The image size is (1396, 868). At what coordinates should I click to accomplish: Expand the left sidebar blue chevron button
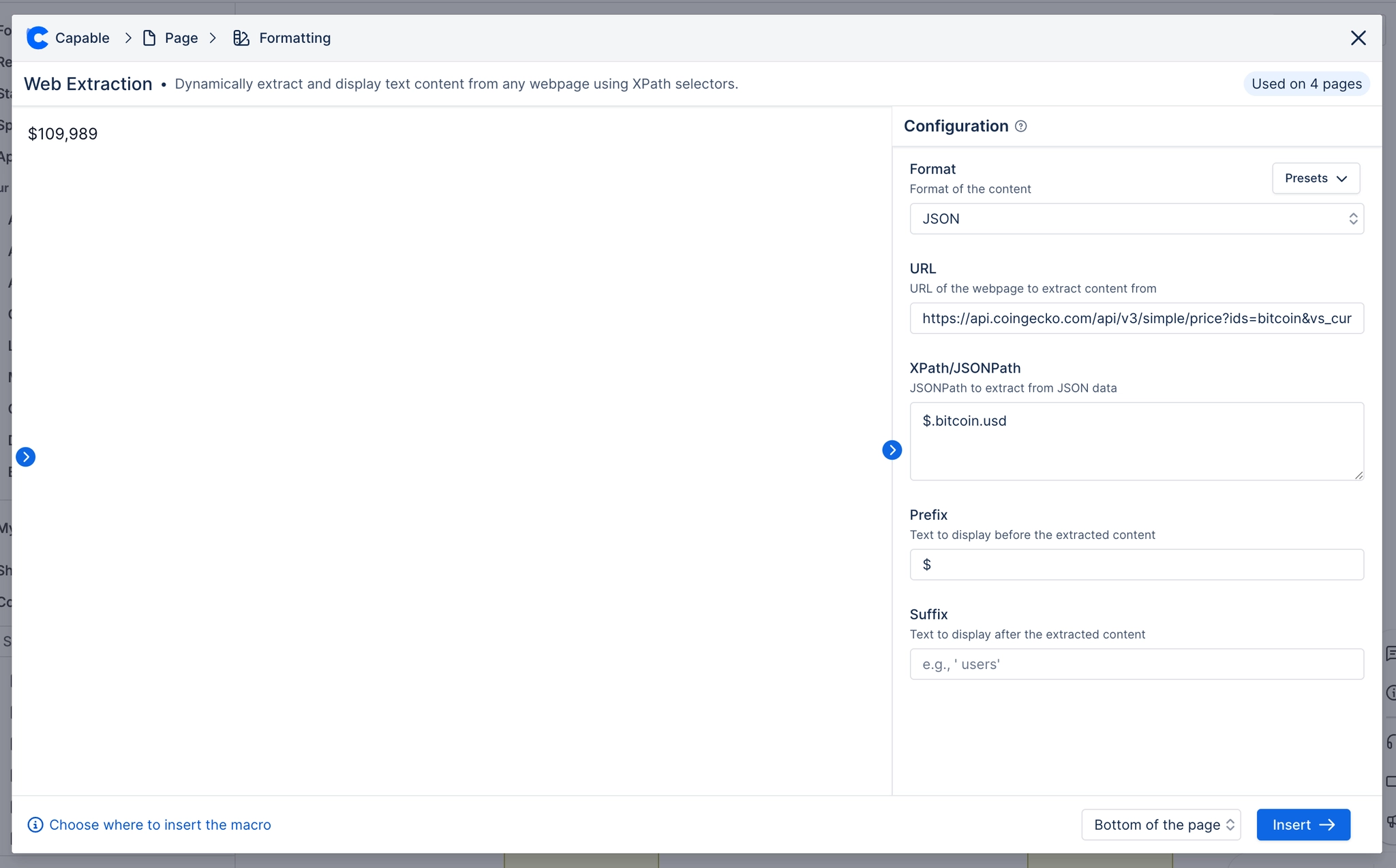pyautogui.click(x=26, y=456)
